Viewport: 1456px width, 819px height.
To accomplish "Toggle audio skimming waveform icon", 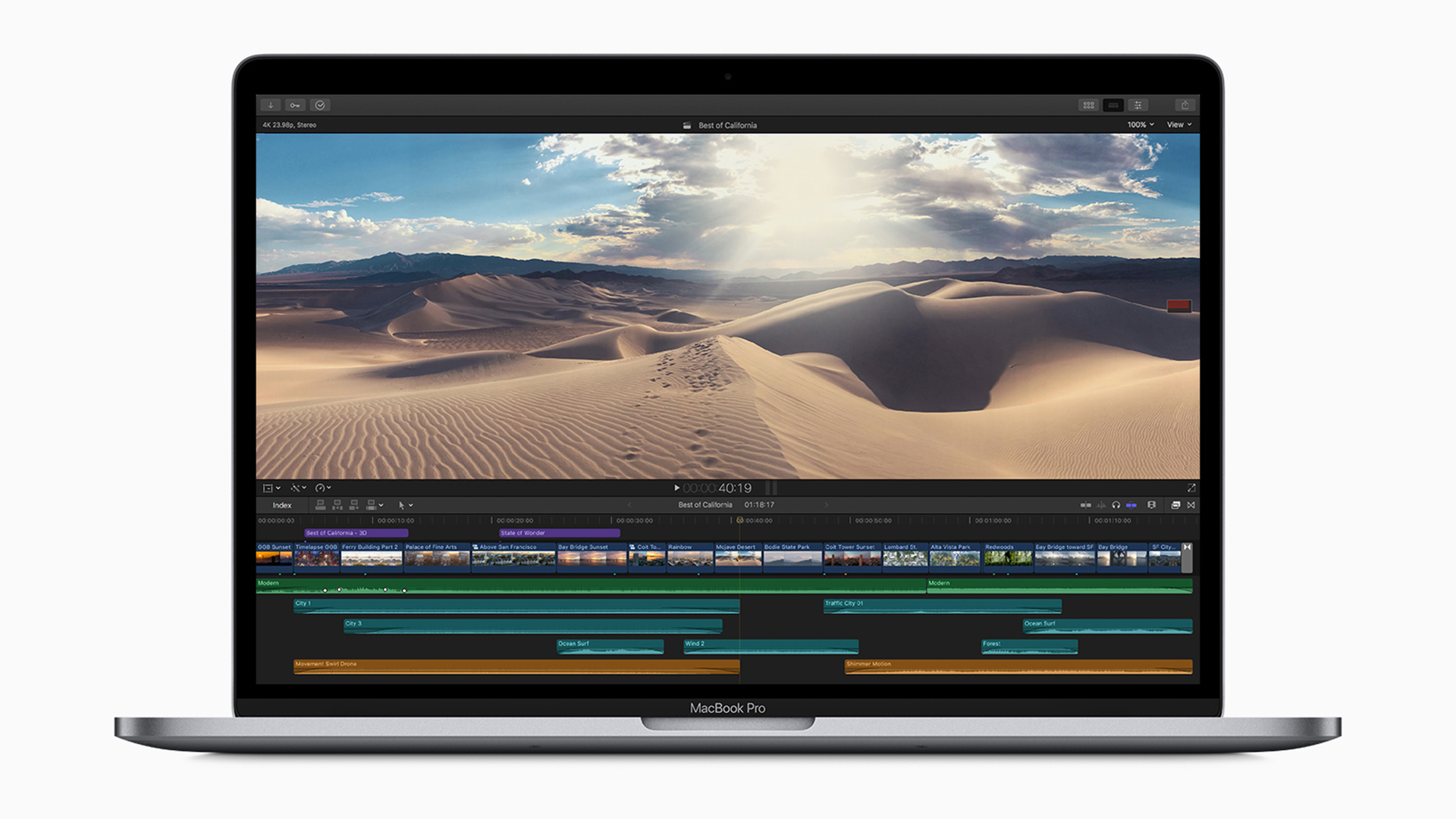I will pos(1101,505).
